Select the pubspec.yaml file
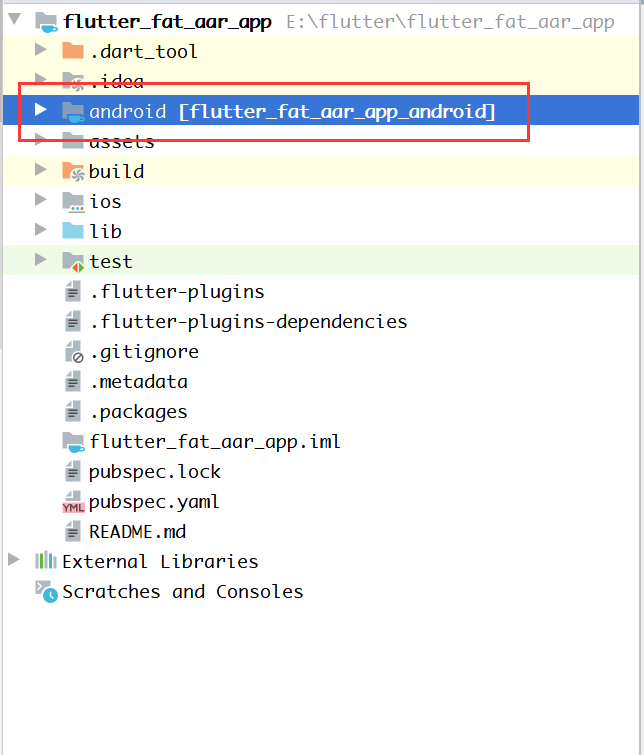 click(154, 502)
